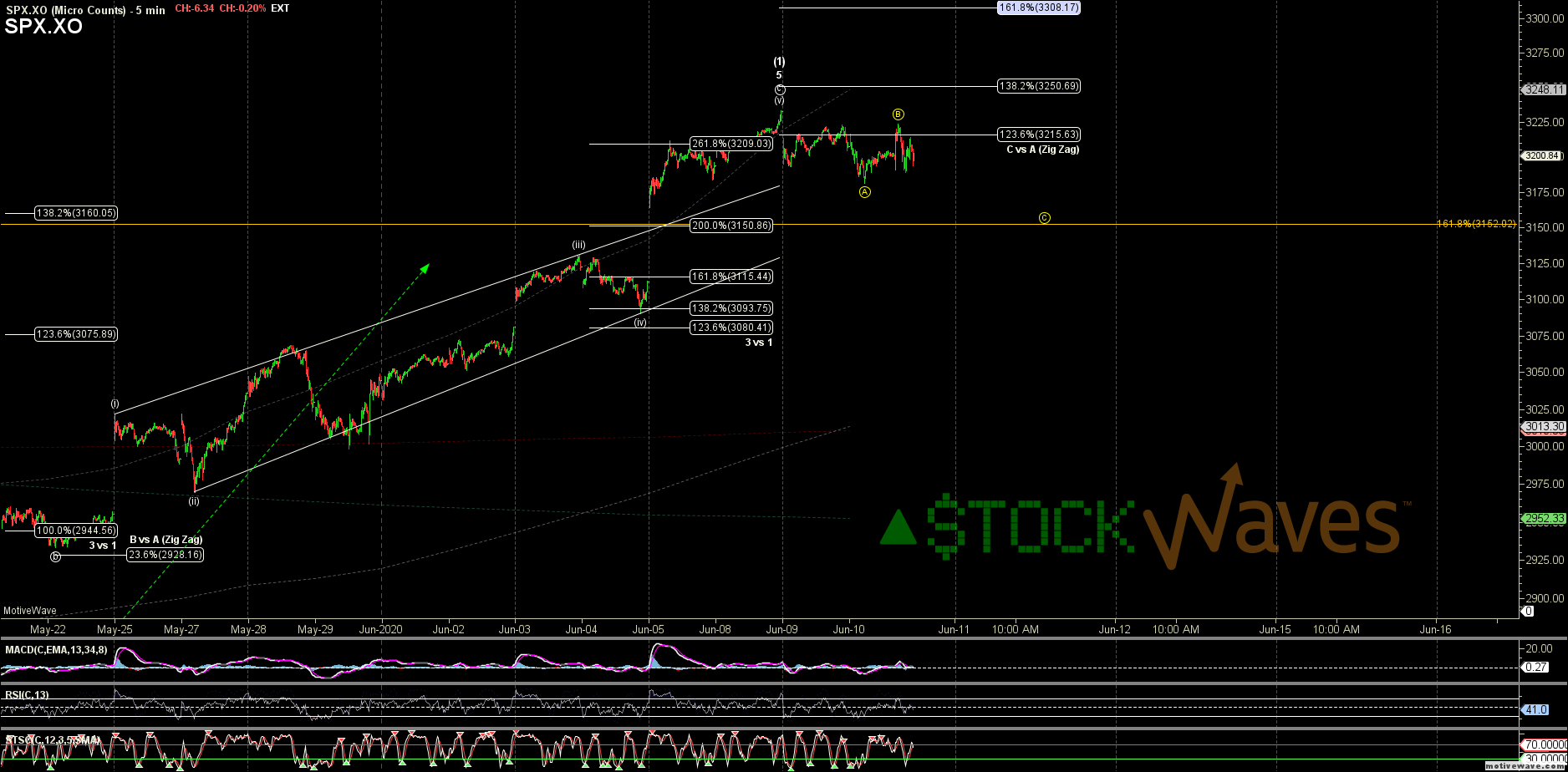Image resolution: width=1568 pixels, height=772 pixels.
Task: Click the May-27 date on time axis
Action: point(181,629)
